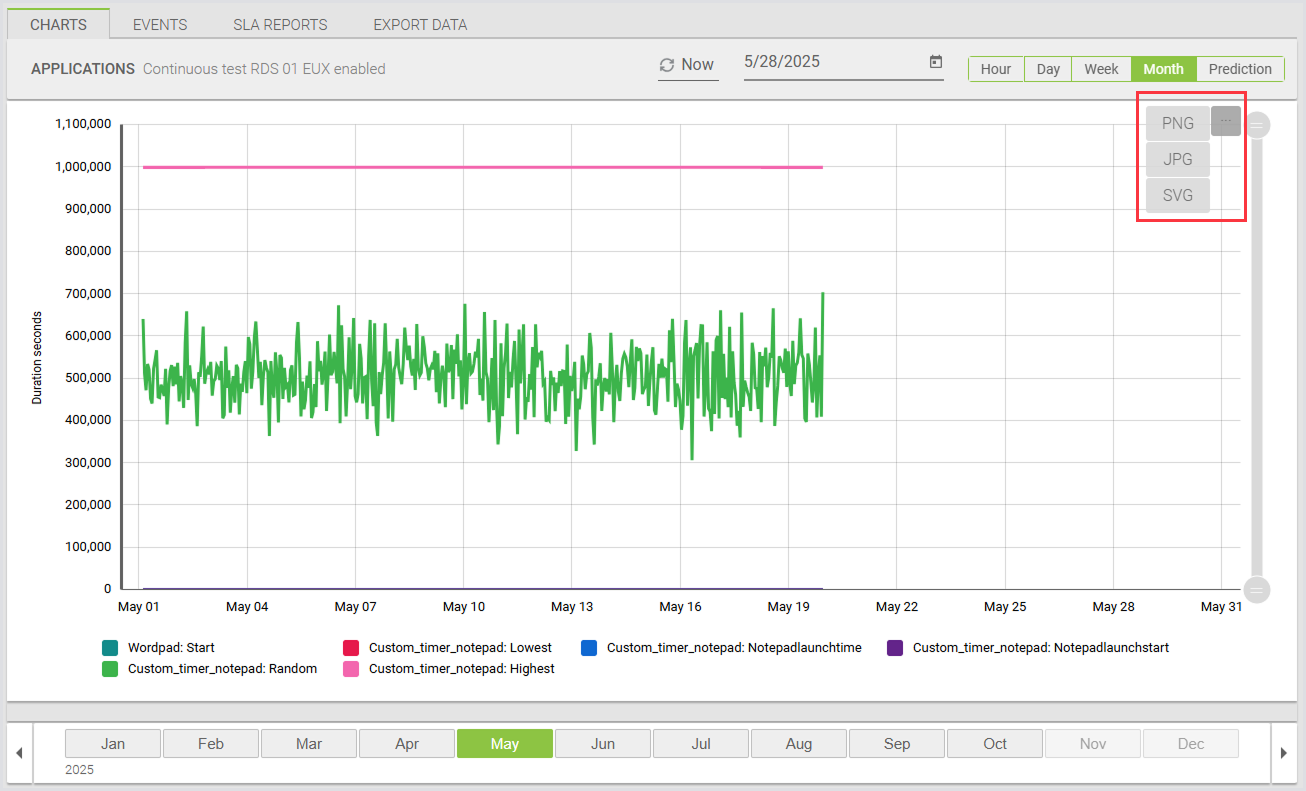Export the chart as PNG
This screenshot has height=791, width=1306.
click(x=1177, y=124)
